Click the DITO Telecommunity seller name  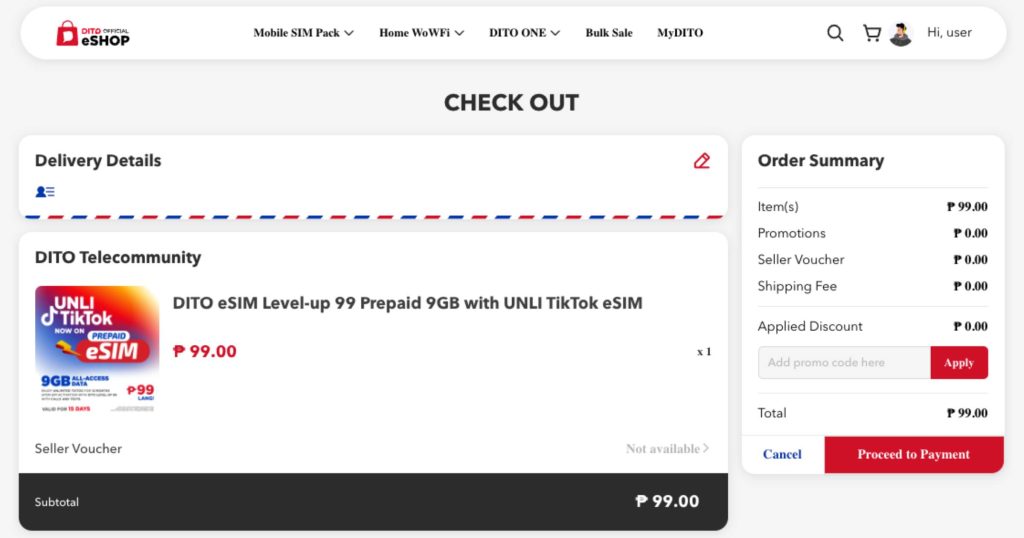tap(118, 257)
